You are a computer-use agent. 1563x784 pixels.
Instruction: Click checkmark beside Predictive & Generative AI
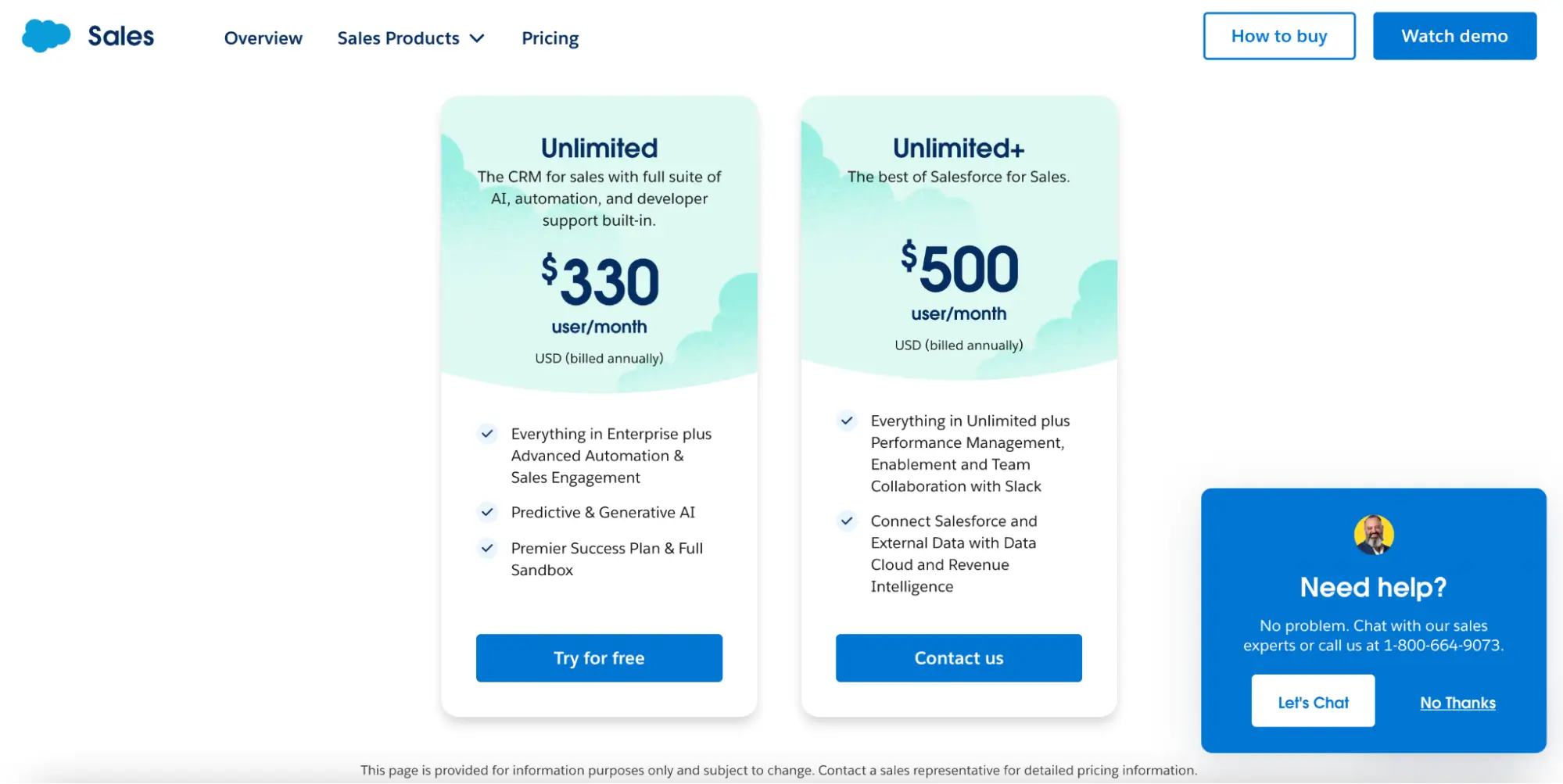487,512
